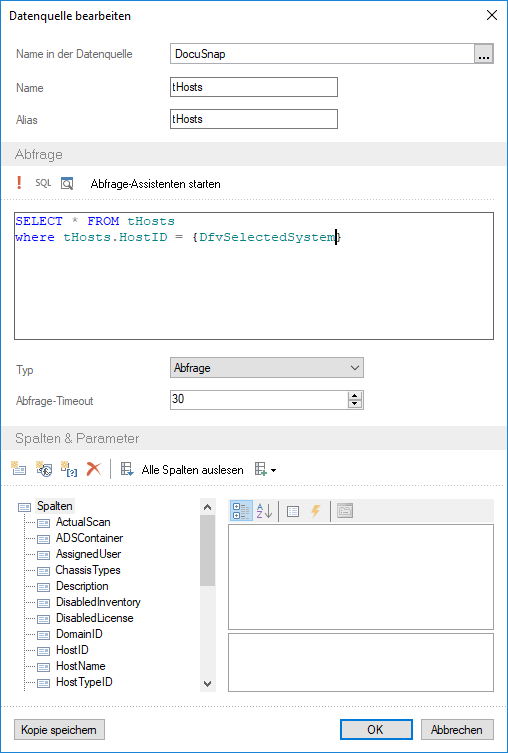
Task: Select HostID column in tree
Action: tap(73, 650)
